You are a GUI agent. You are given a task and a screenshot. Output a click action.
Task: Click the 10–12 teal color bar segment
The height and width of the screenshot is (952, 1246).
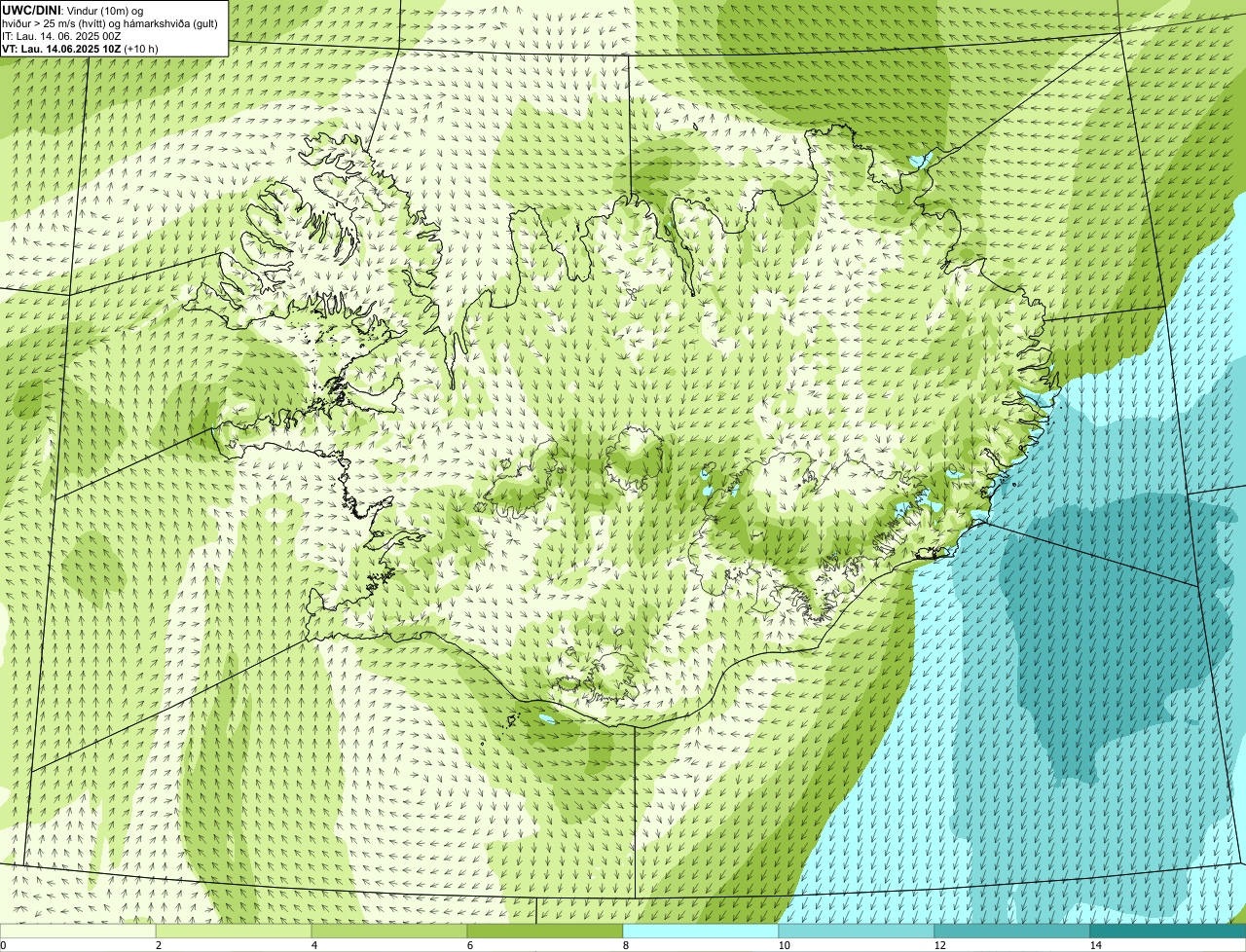click(x=857, y=931)
